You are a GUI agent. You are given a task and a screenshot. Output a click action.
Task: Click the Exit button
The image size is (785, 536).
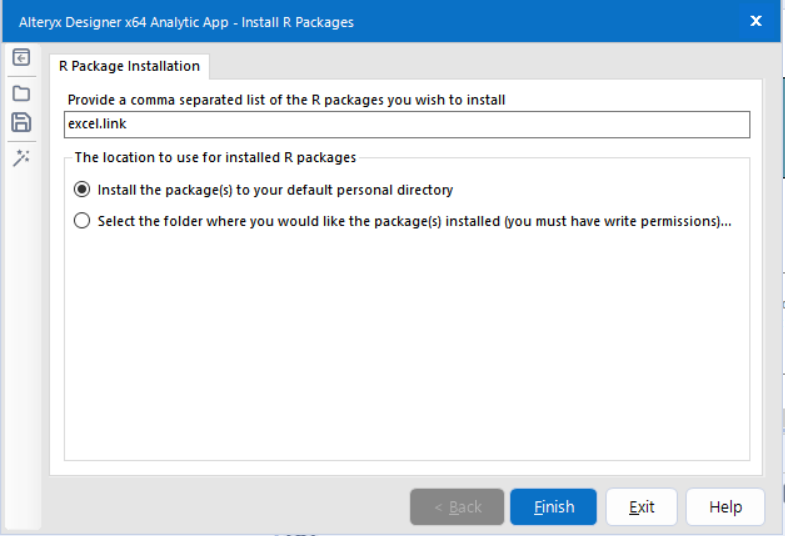pos(641,507)
